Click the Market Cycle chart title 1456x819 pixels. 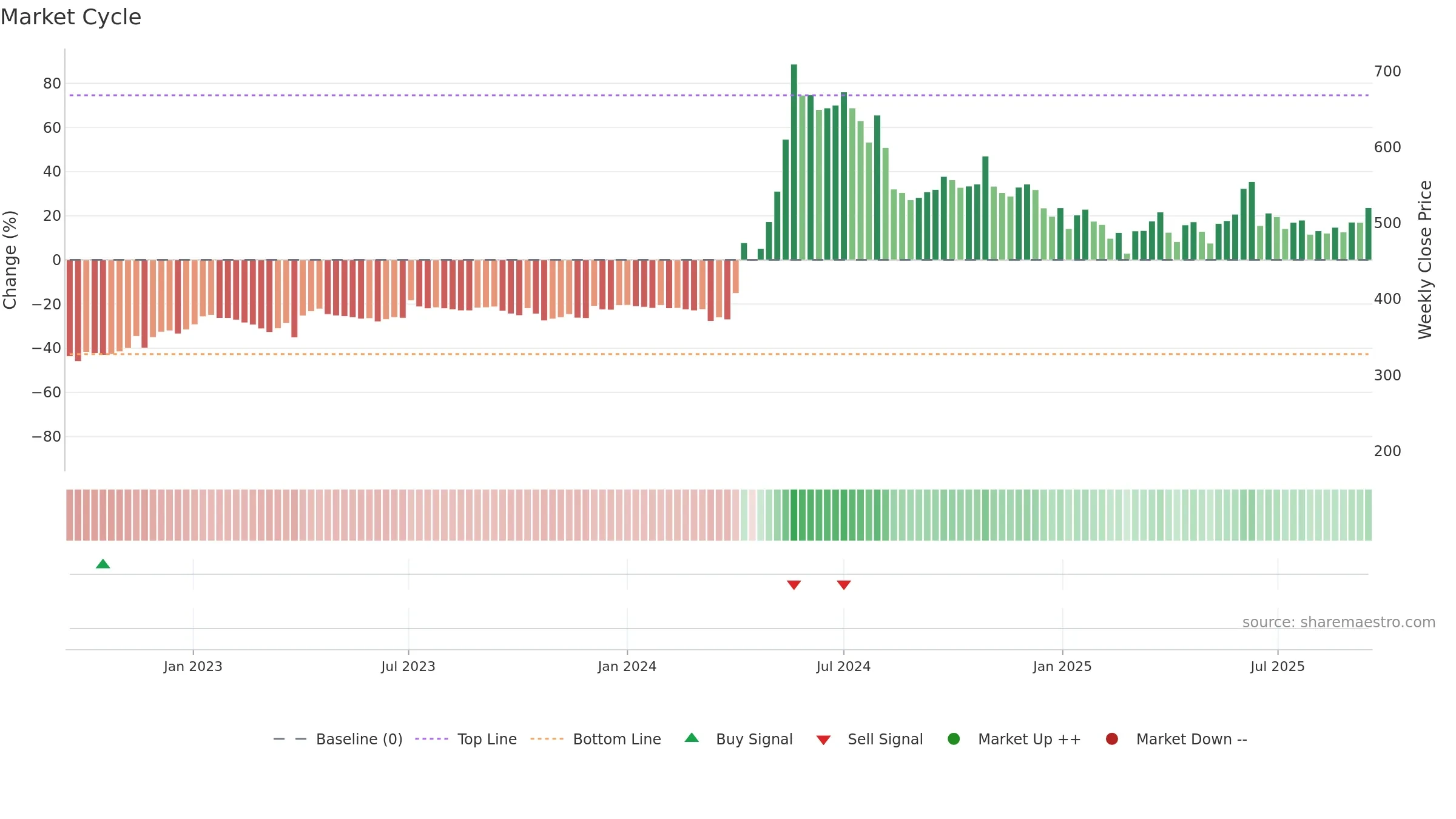pos(71,17)
